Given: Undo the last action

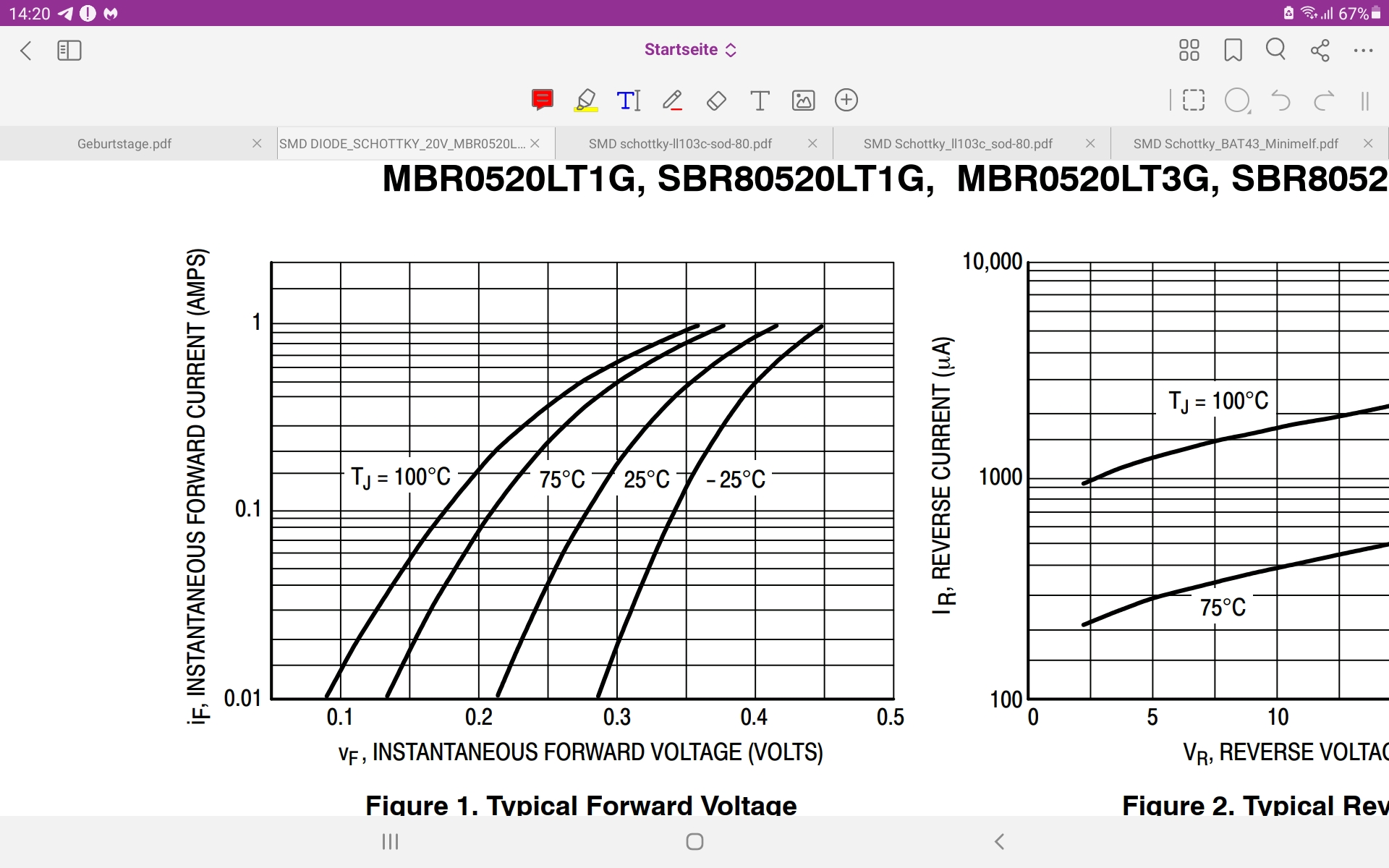Looking at the screenshot, I should click(1280, 101).
